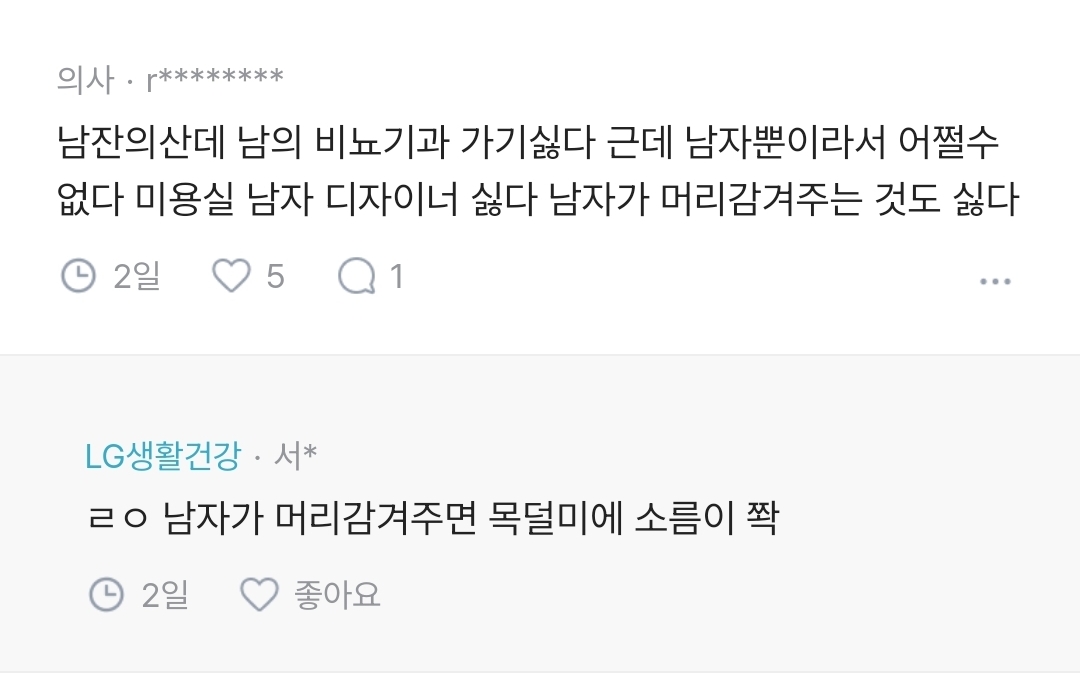Open the 서* commenter profile
Image resolution: width=1080 pixels, height=678 pixels.
(295, 456)
